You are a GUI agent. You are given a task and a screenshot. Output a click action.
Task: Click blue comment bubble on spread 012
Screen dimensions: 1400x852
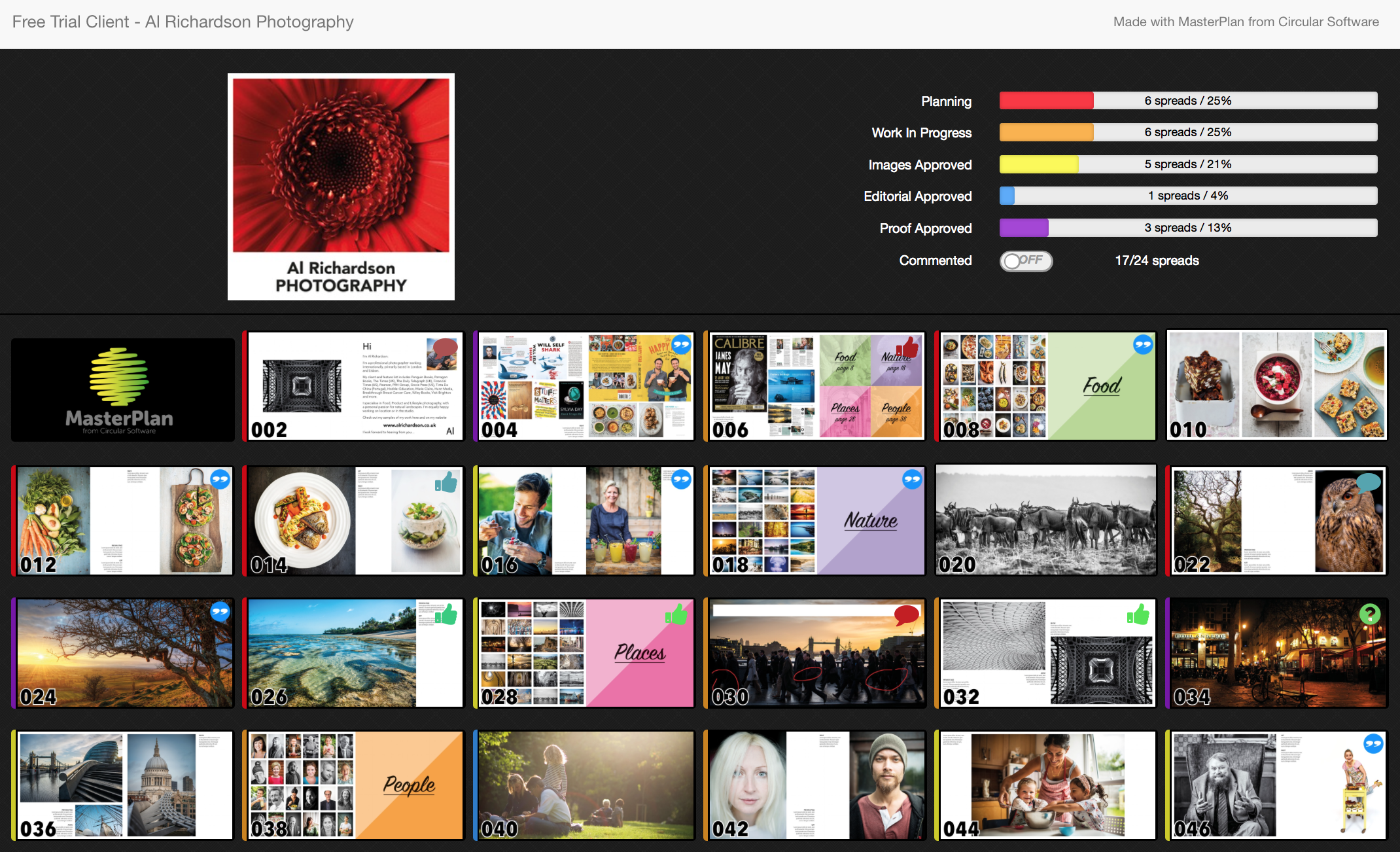[x=220, y=480]
